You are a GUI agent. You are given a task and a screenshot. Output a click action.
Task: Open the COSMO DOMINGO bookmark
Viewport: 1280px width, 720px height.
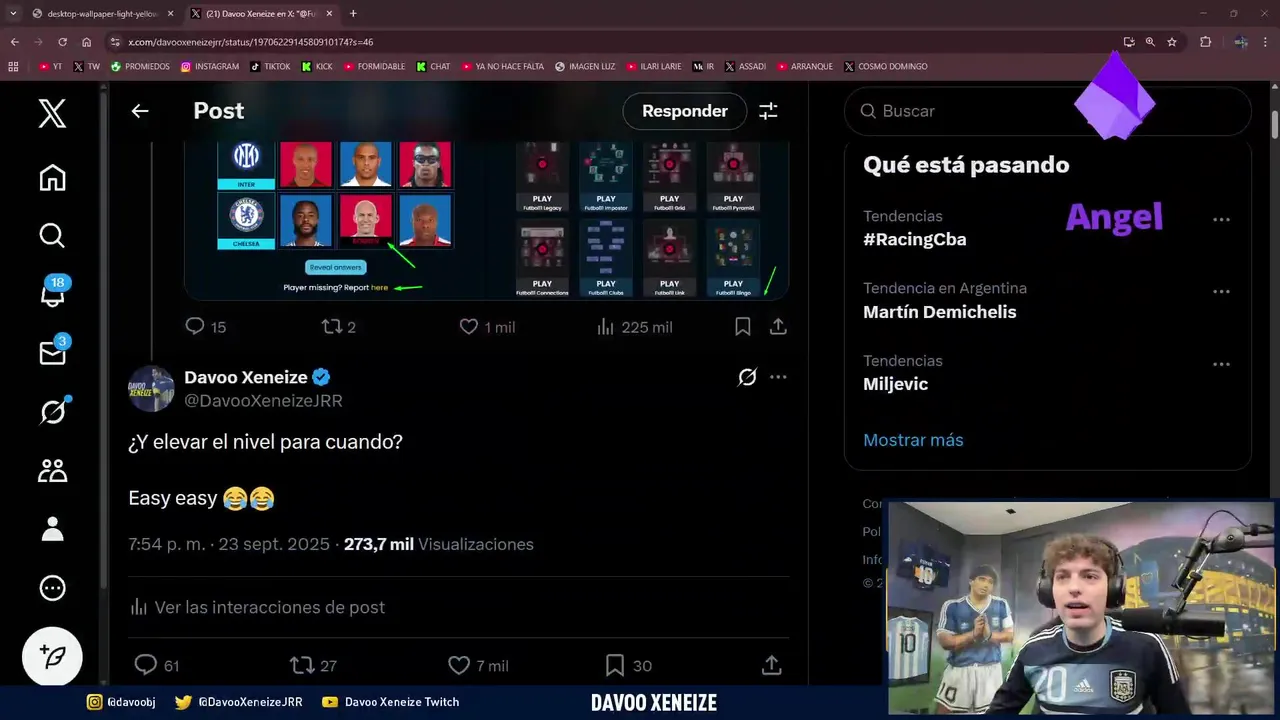point(886,67)
